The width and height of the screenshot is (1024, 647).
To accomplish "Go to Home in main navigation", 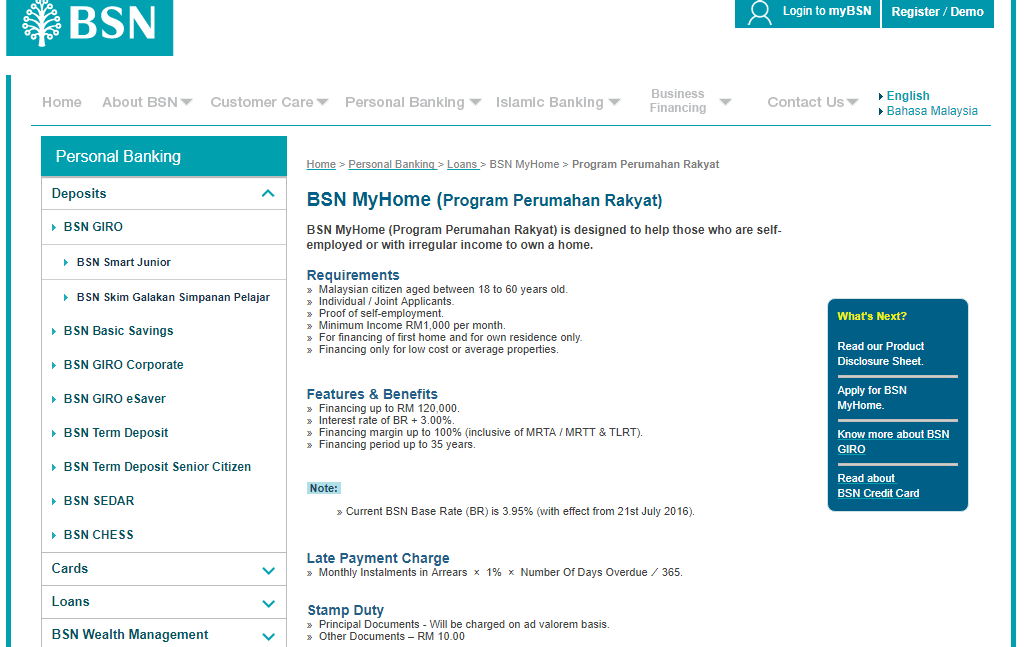I will pyautogui.click(x=62, y=103).
